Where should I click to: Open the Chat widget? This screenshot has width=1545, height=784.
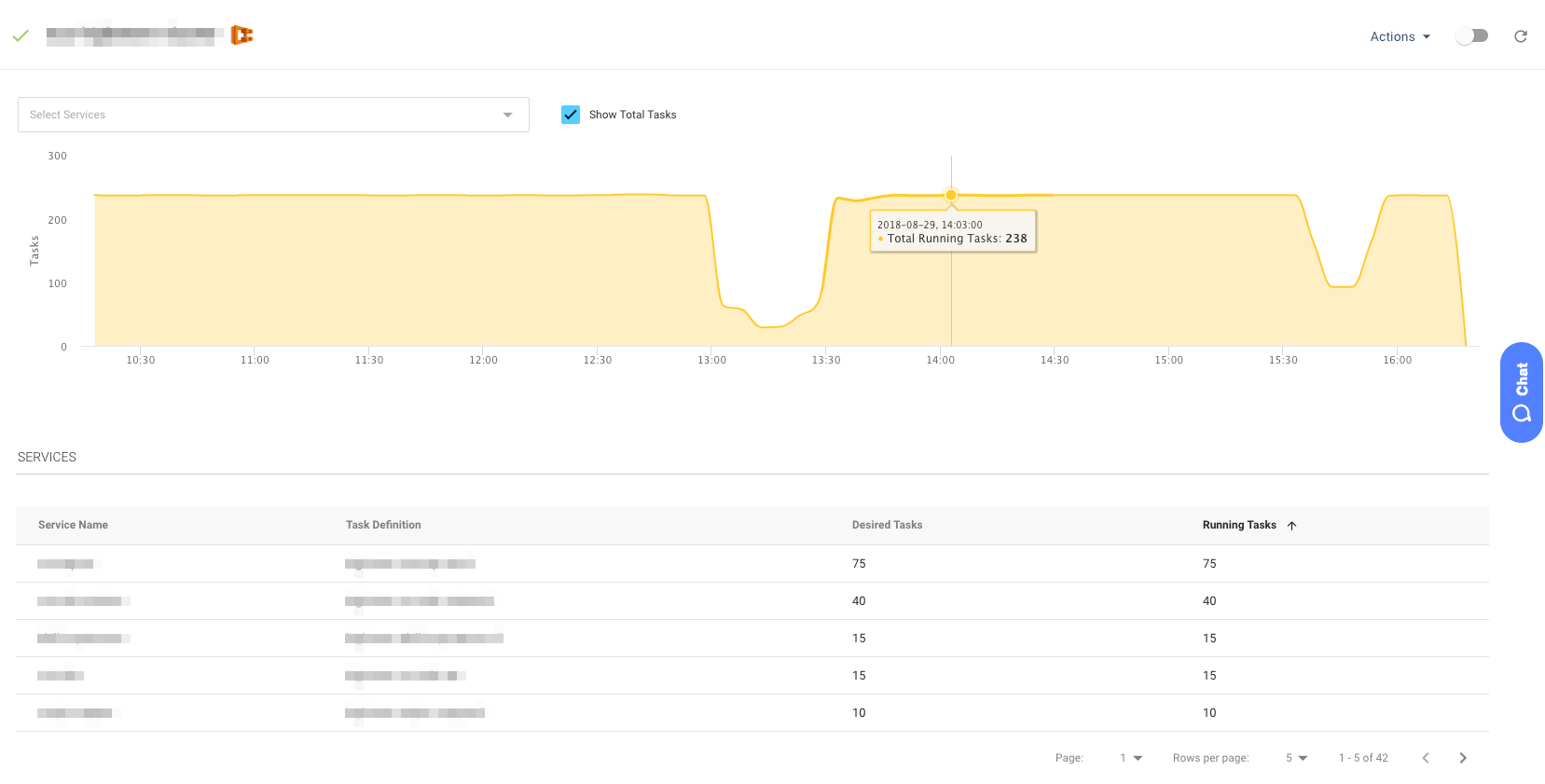point(1521,392)
